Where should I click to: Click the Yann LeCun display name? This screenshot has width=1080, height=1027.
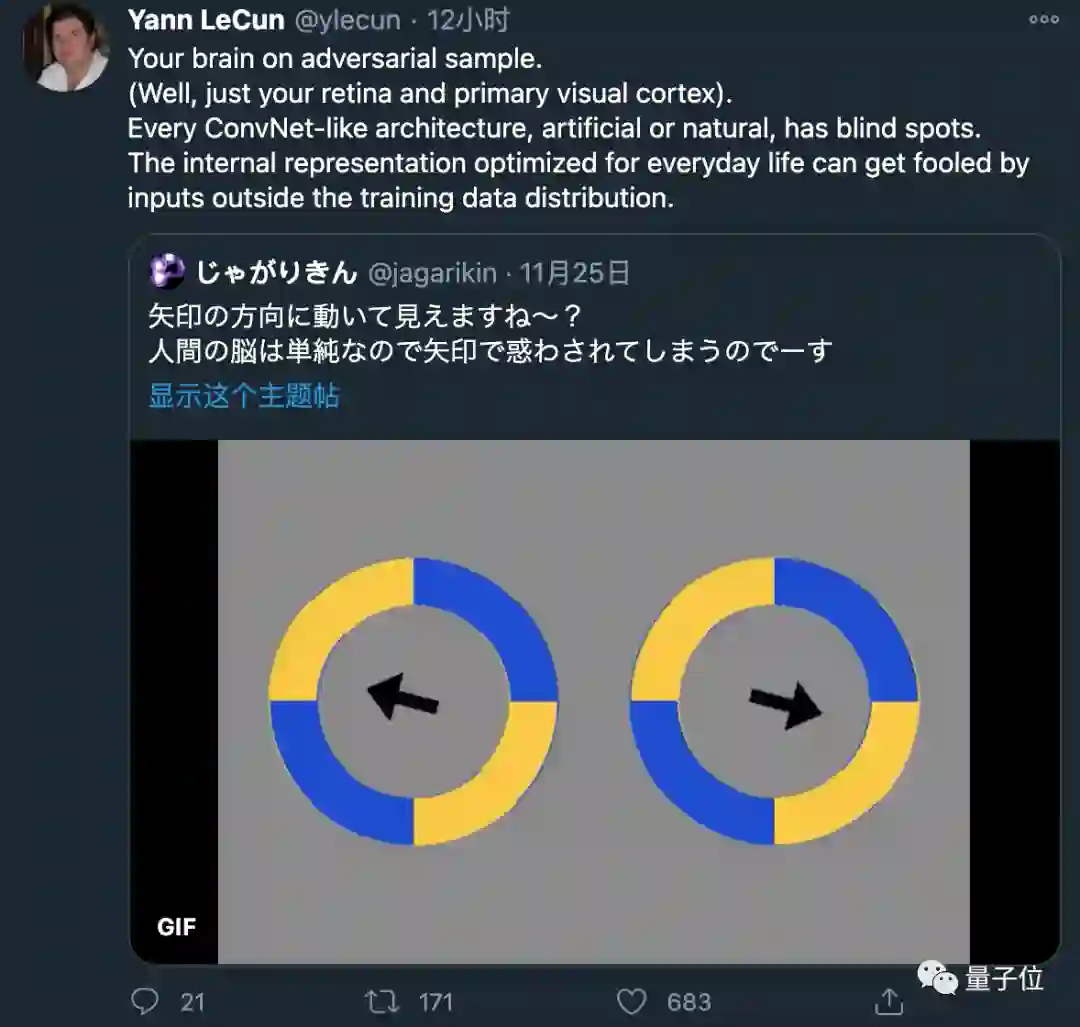pos(206,20)
